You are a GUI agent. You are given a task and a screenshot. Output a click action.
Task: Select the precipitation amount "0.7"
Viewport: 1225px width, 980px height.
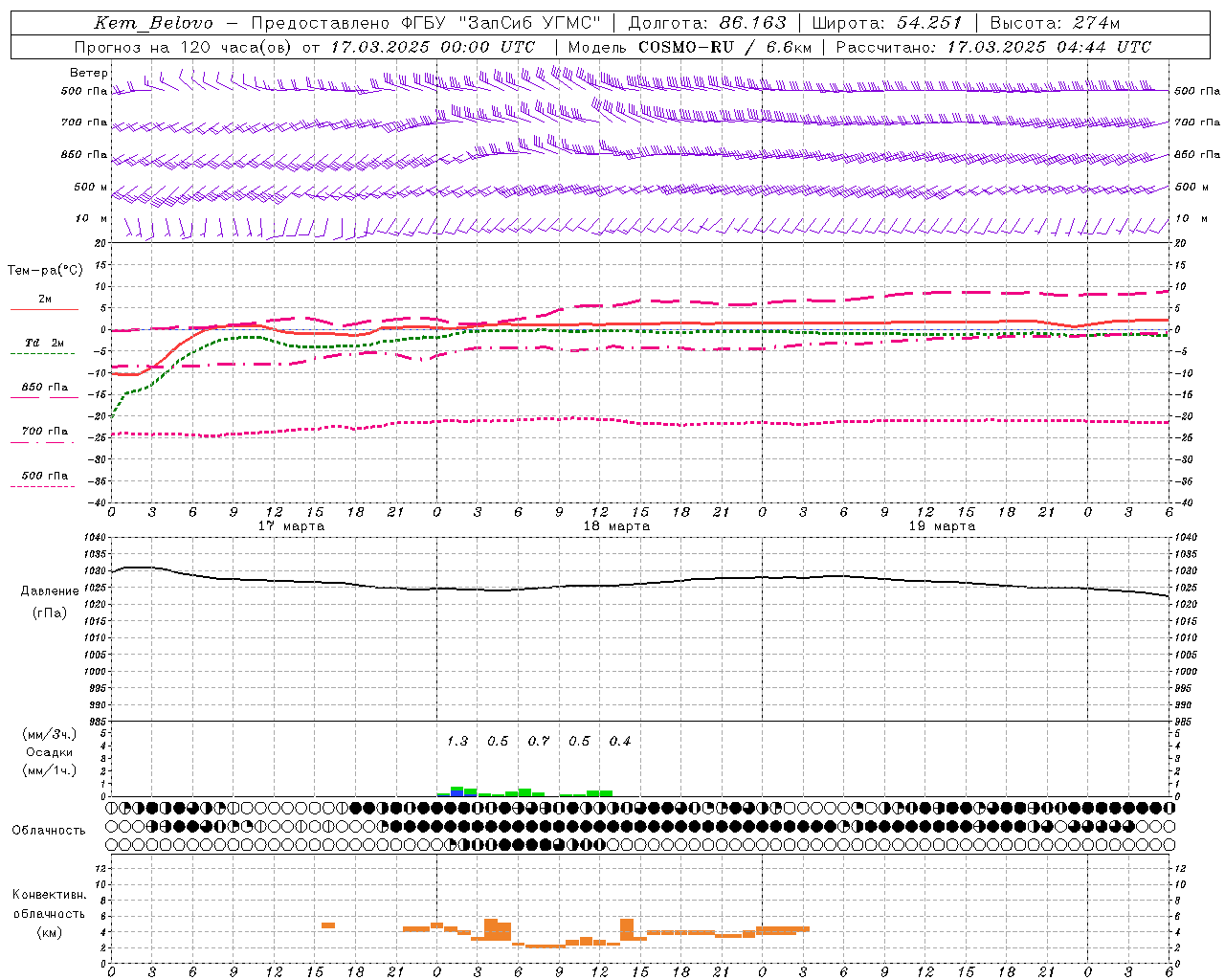click(539, 742)
